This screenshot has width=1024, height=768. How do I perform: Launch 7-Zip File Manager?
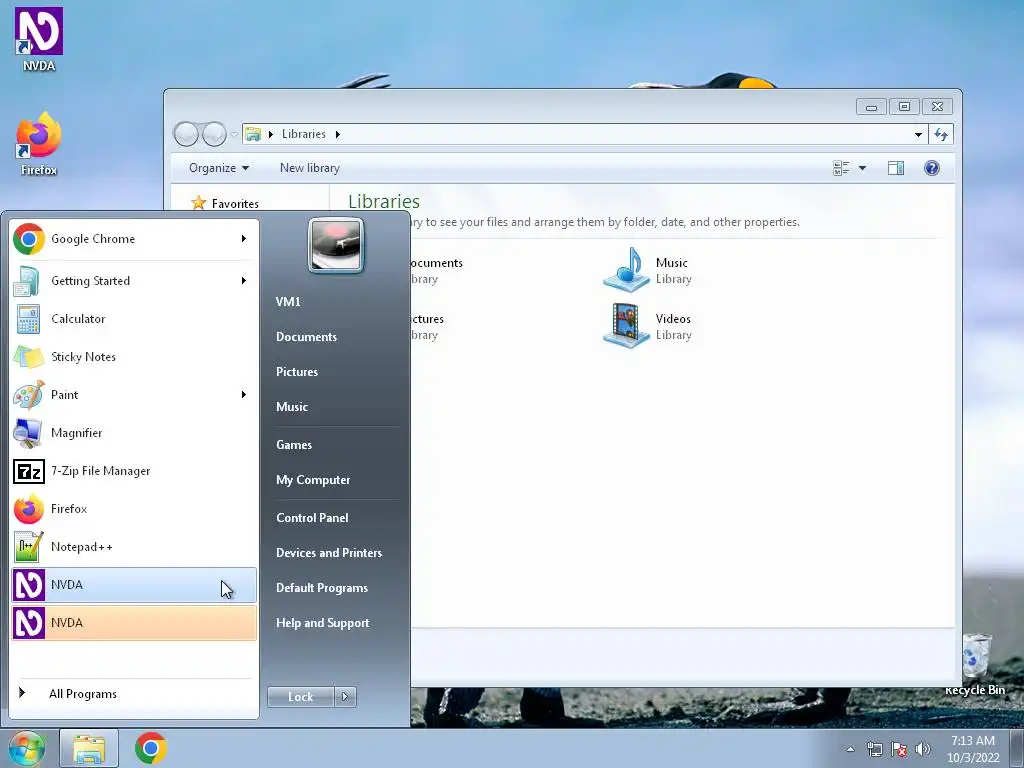[134, 471]
